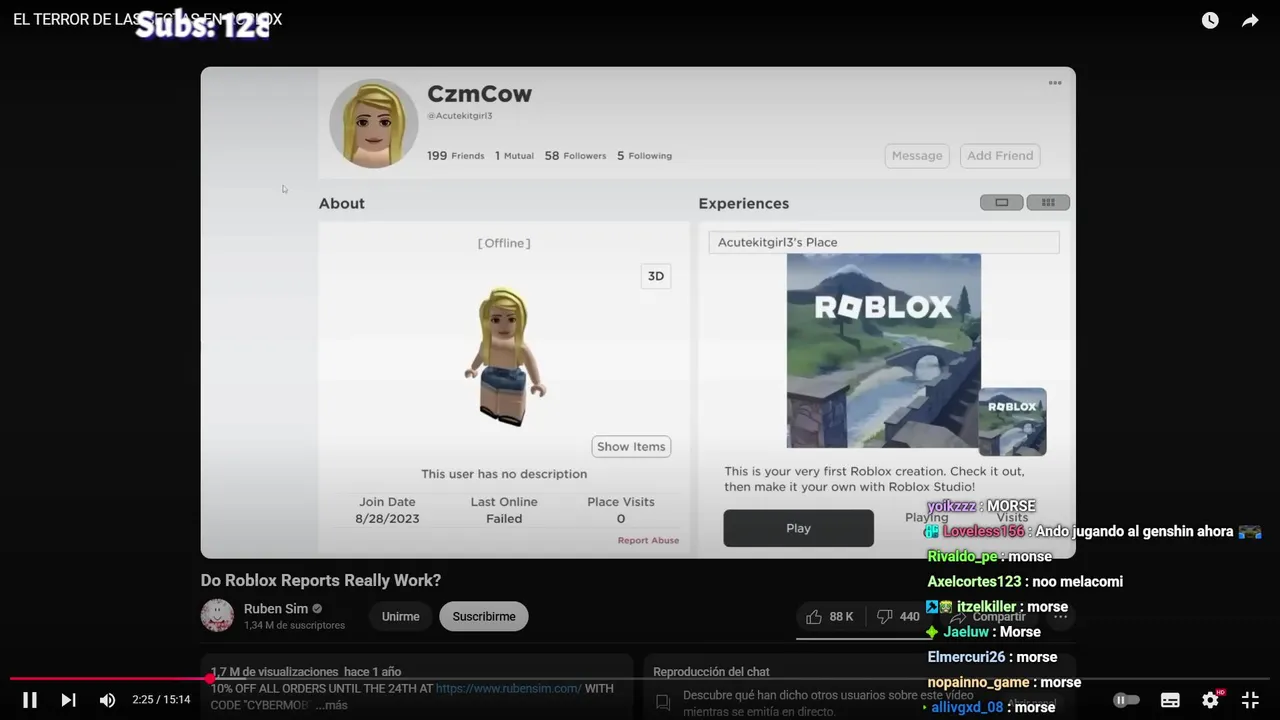Click the Report Abuse link
The image size is (1280, 720).
tap(648, 540)
